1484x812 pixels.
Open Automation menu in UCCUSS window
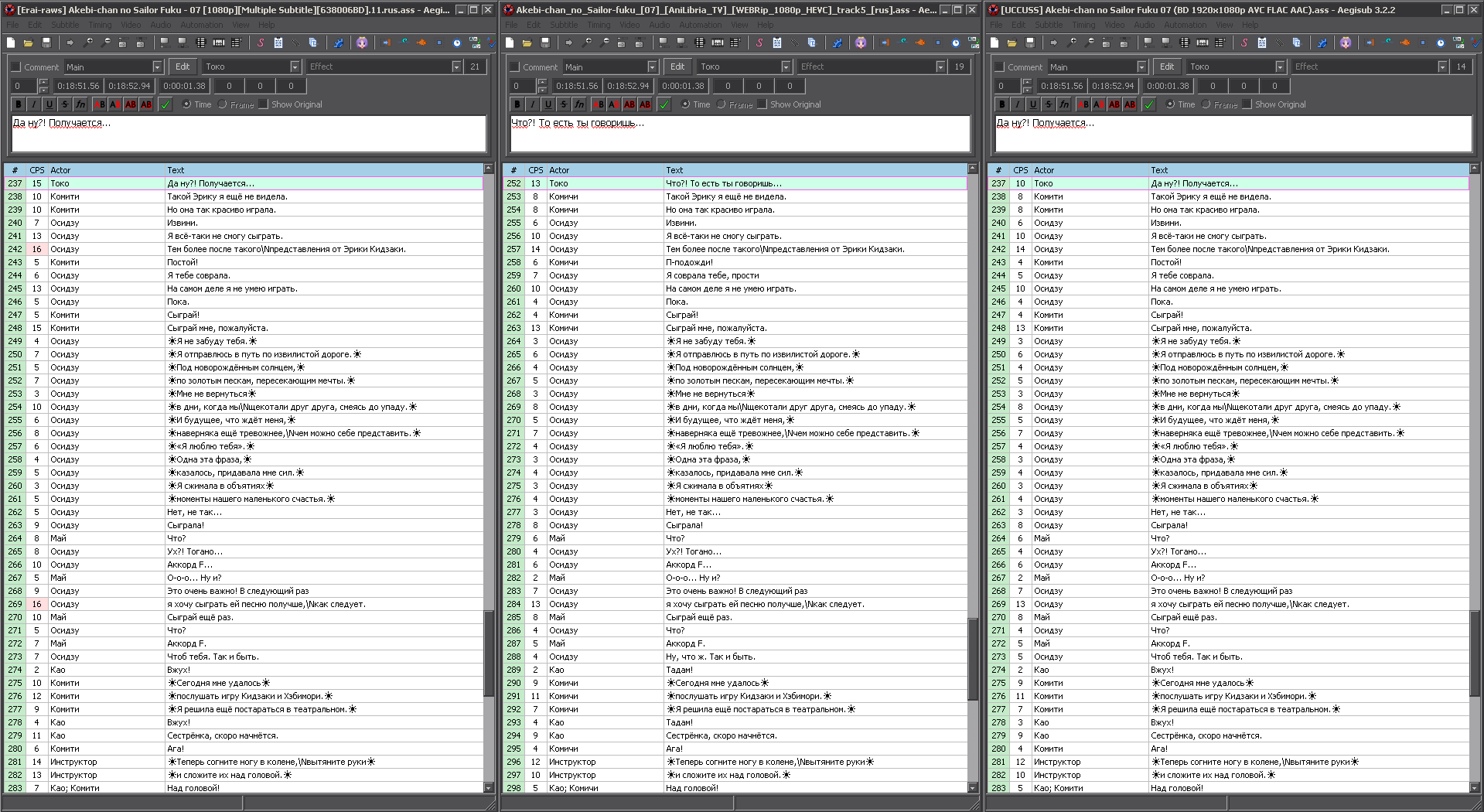(x=1185, y=25)
